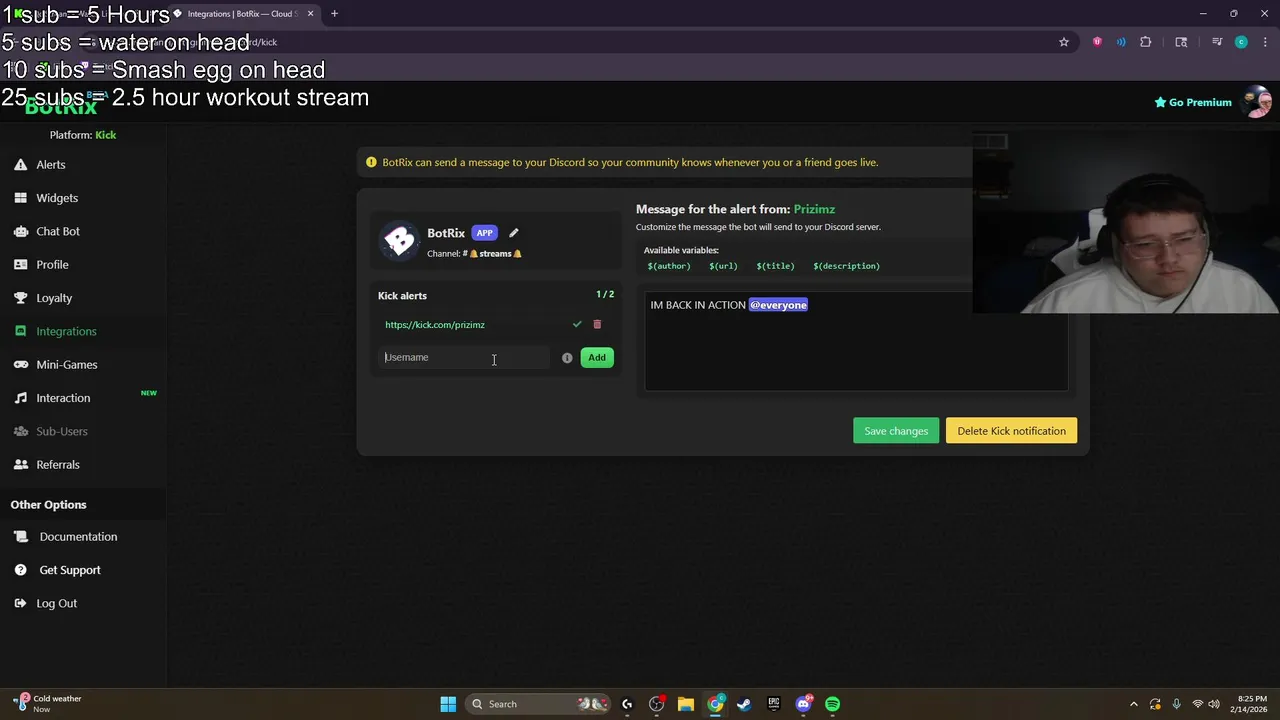
Task: Click the microphone icon in system tray
Action: (1176, 704)
